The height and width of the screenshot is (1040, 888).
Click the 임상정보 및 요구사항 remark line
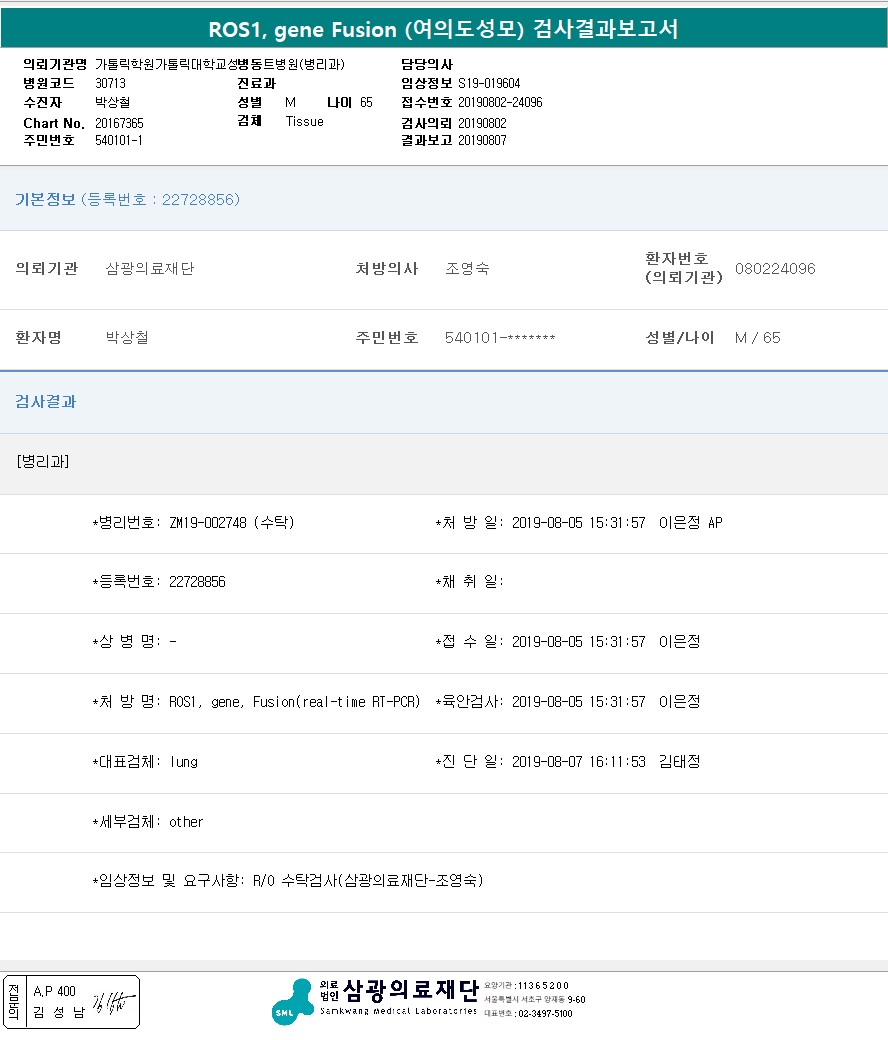288,881
